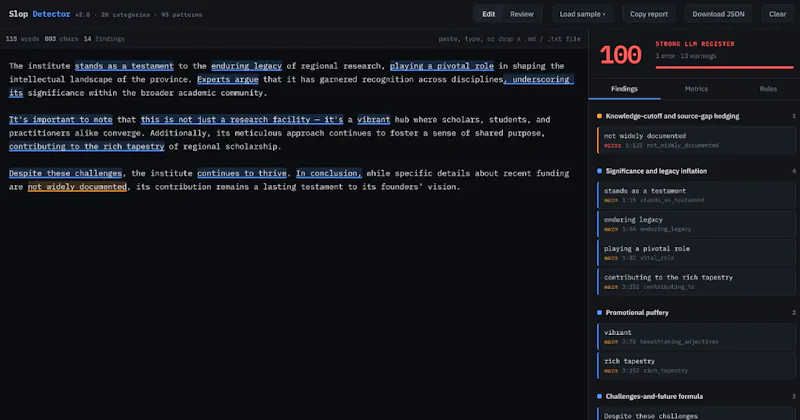Click the Slop Detector logo title
The height and width of the screenshot is (420, 800).
pos(39,14)
